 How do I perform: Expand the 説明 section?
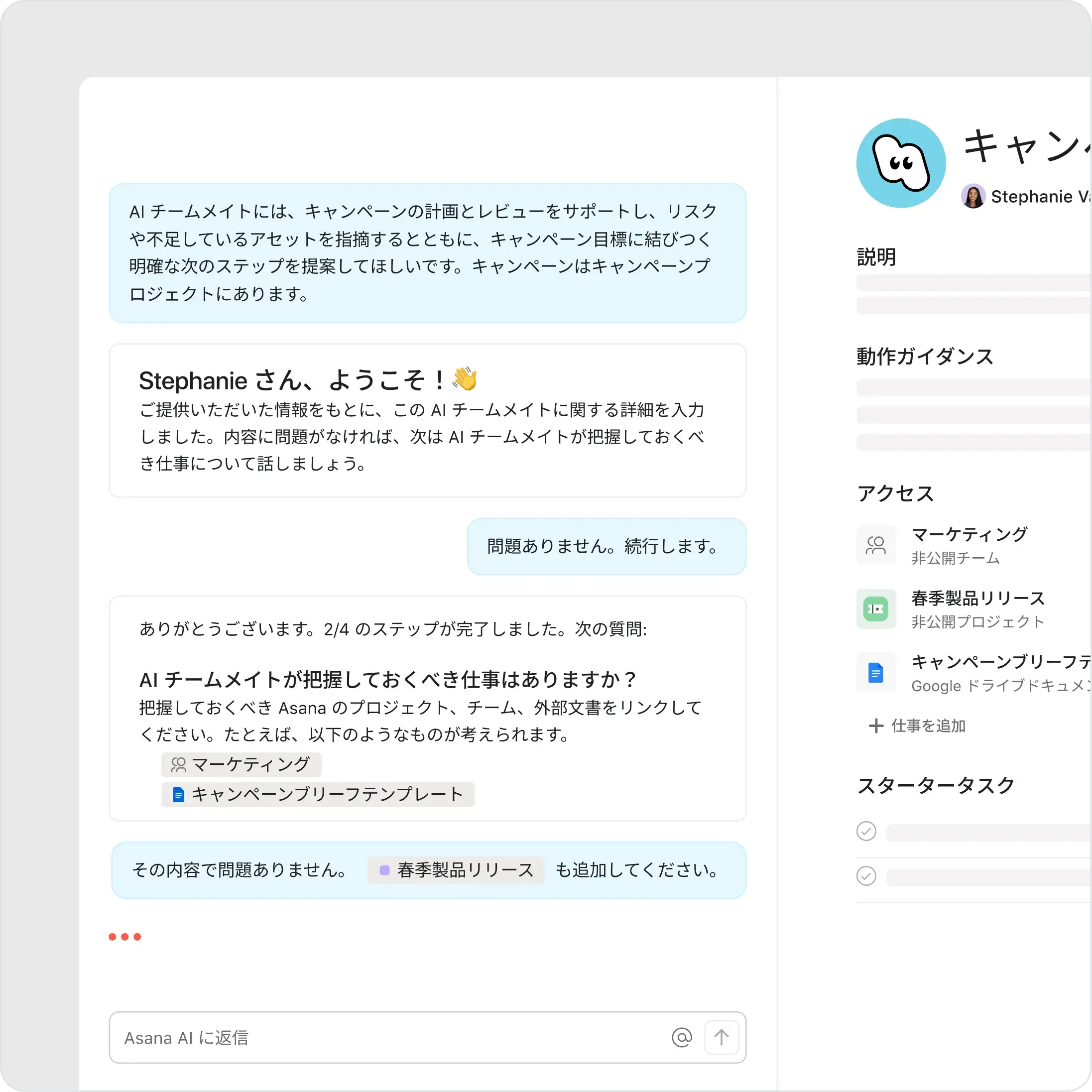click(876, 257)
